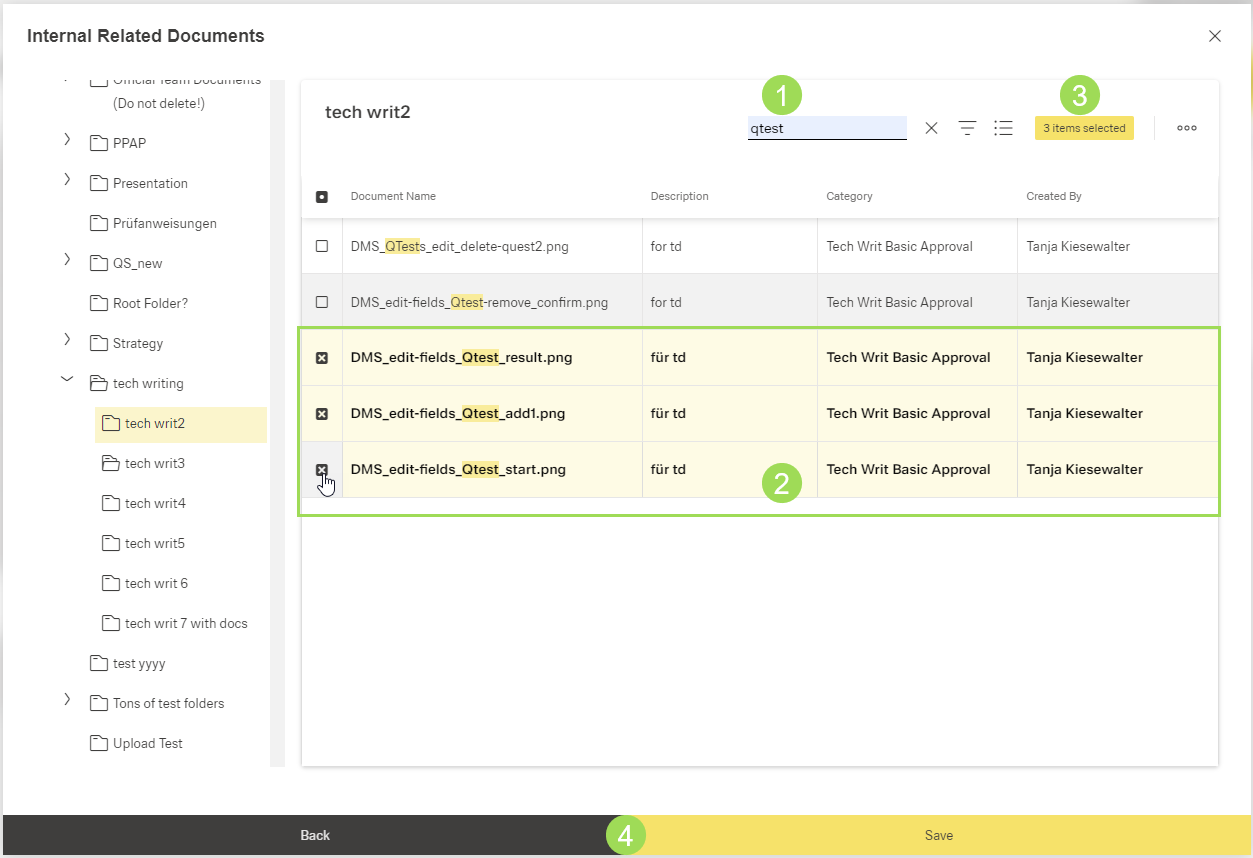Switch to list view icon

[1003, 128]
